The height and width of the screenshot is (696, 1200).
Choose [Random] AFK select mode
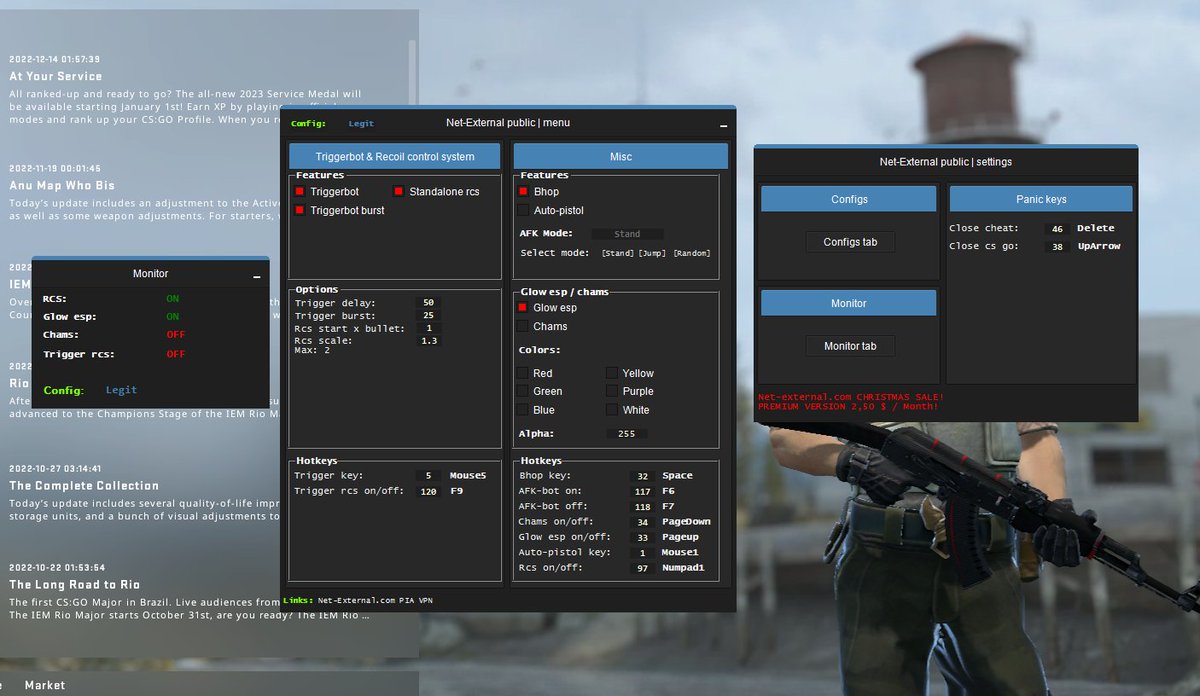coord(692,253)
